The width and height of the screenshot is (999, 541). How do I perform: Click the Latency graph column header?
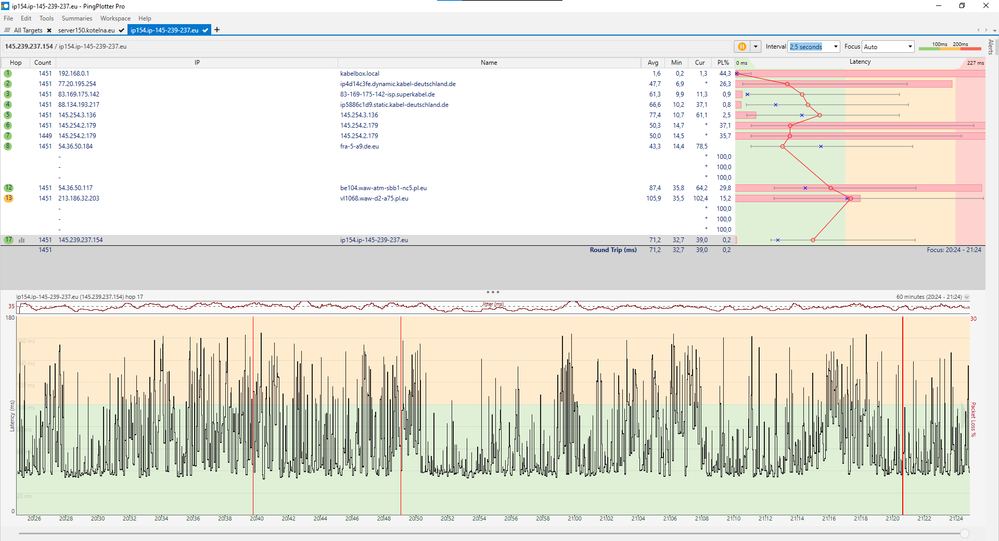click(x=859, y=62)
